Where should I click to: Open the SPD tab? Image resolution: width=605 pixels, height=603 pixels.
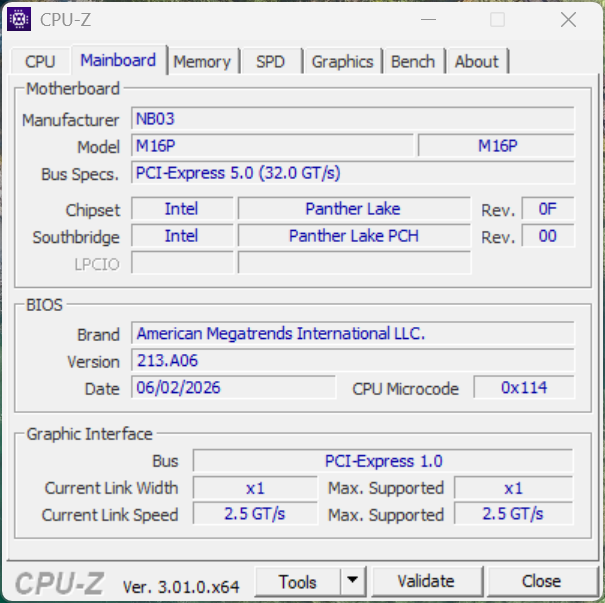click(270, 61)
